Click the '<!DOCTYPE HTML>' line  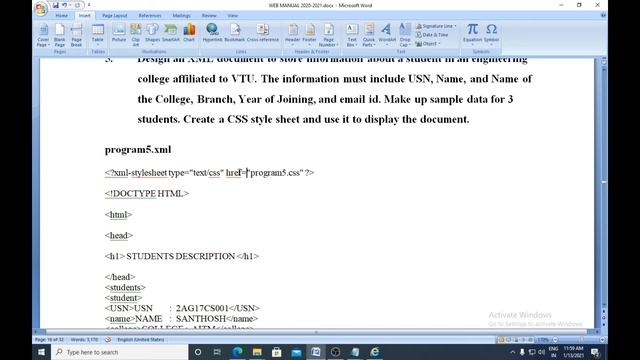click(147, 193)
